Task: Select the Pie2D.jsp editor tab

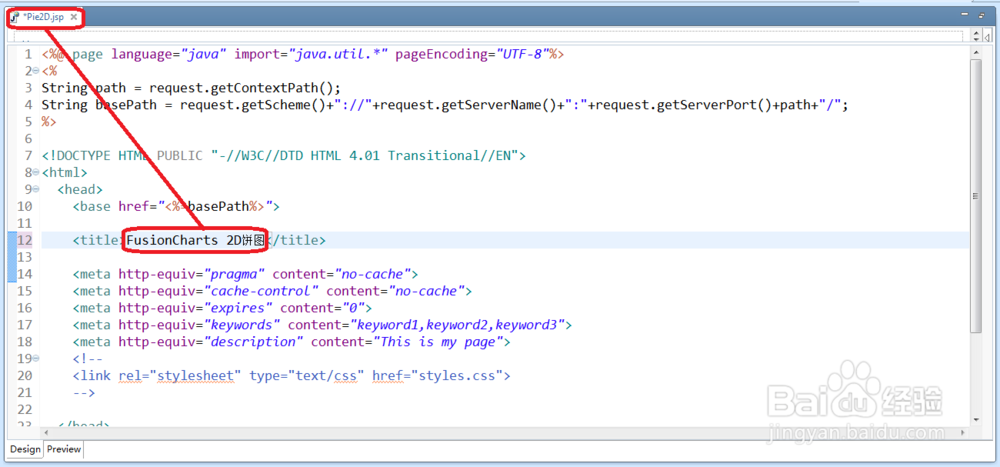Action: pos(43,18)
